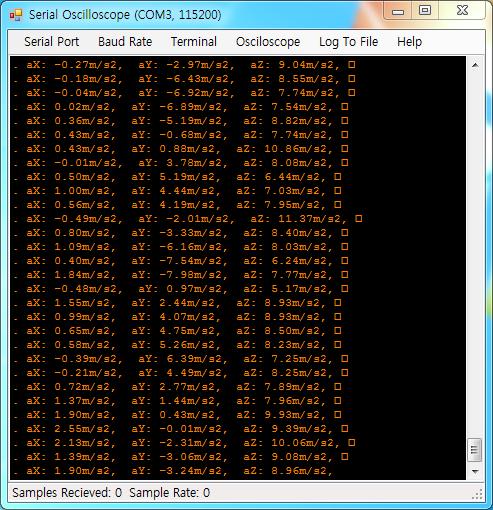493x510 pixels.
Task: Click the Serial Oscilloscope app icon in title bar
Action: [16, 15]
